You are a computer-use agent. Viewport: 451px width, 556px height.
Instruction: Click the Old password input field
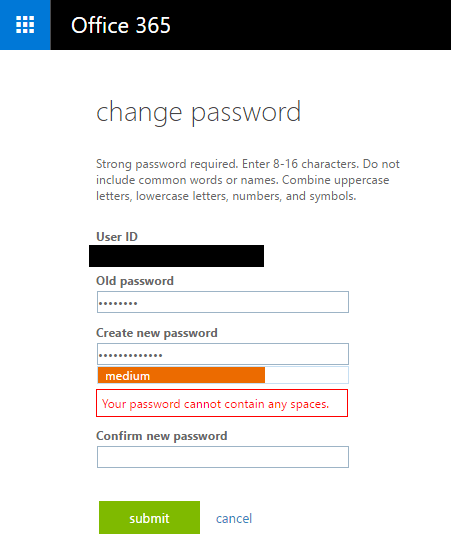[x=223, y=302]
